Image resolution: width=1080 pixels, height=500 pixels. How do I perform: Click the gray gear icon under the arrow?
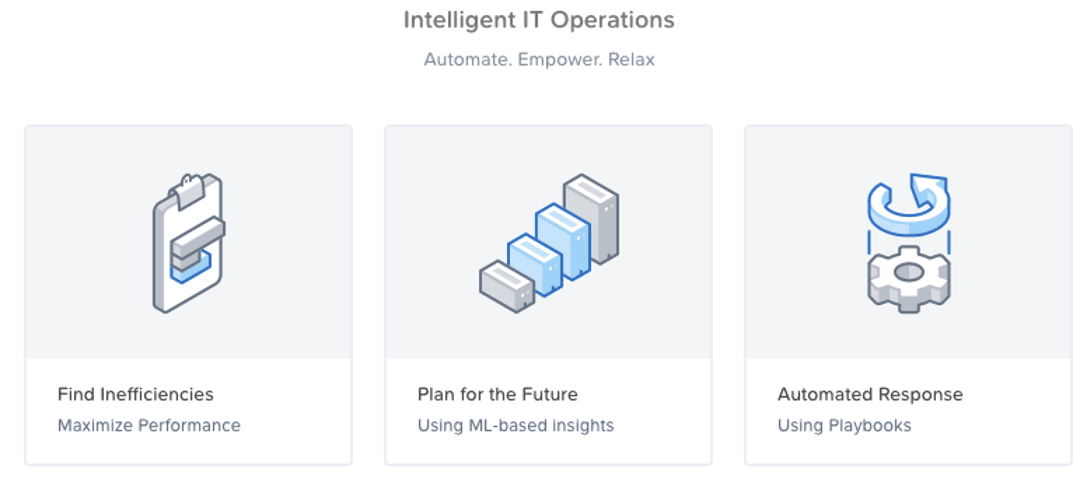[x=908, y=278]
